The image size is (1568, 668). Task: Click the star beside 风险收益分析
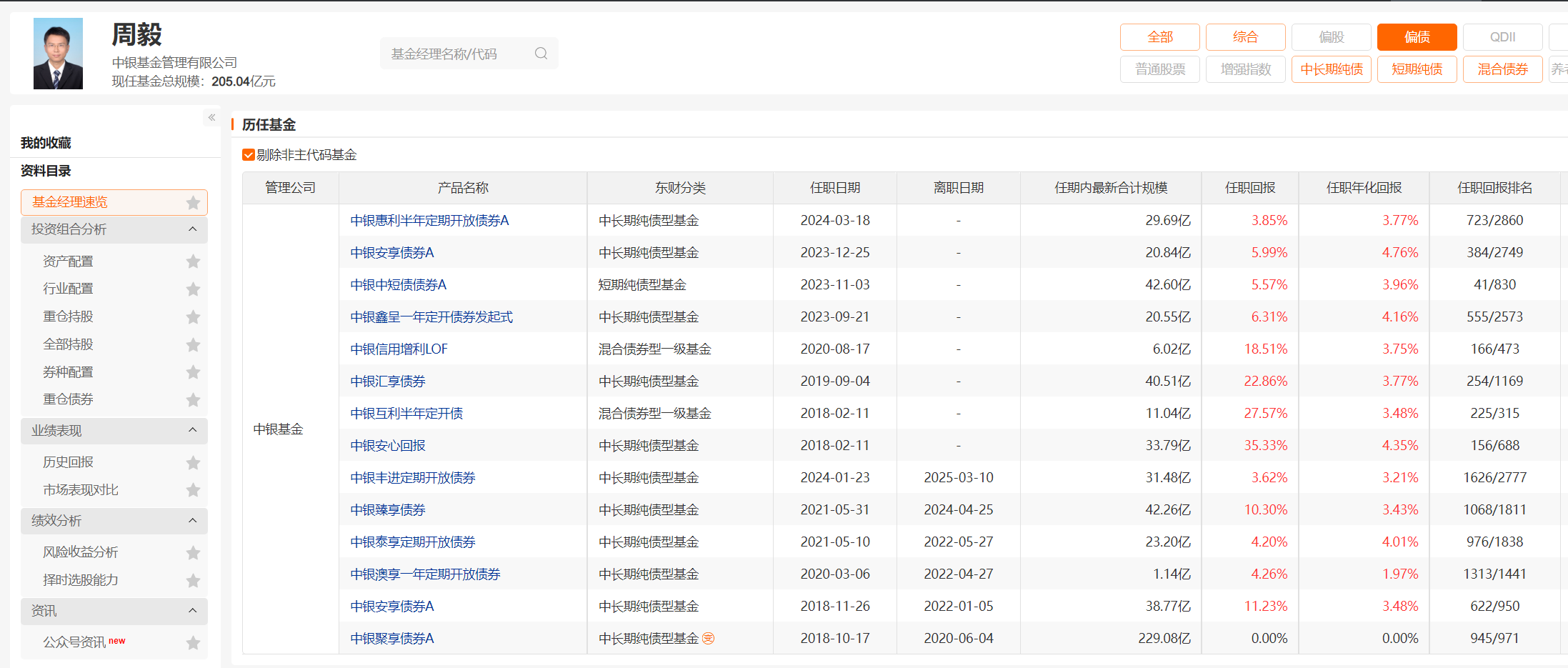click(193, 552)
